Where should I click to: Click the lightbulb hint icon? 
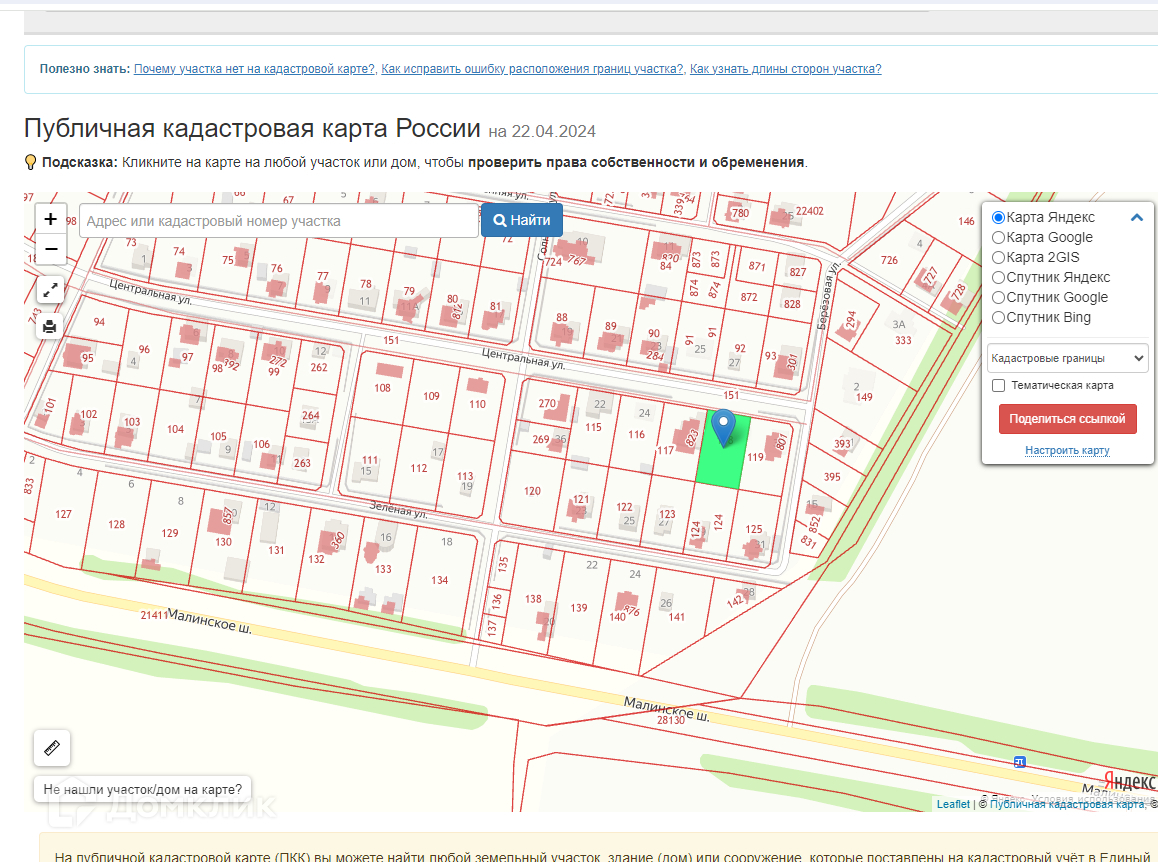pyautogui.click(x=31, y=162)
